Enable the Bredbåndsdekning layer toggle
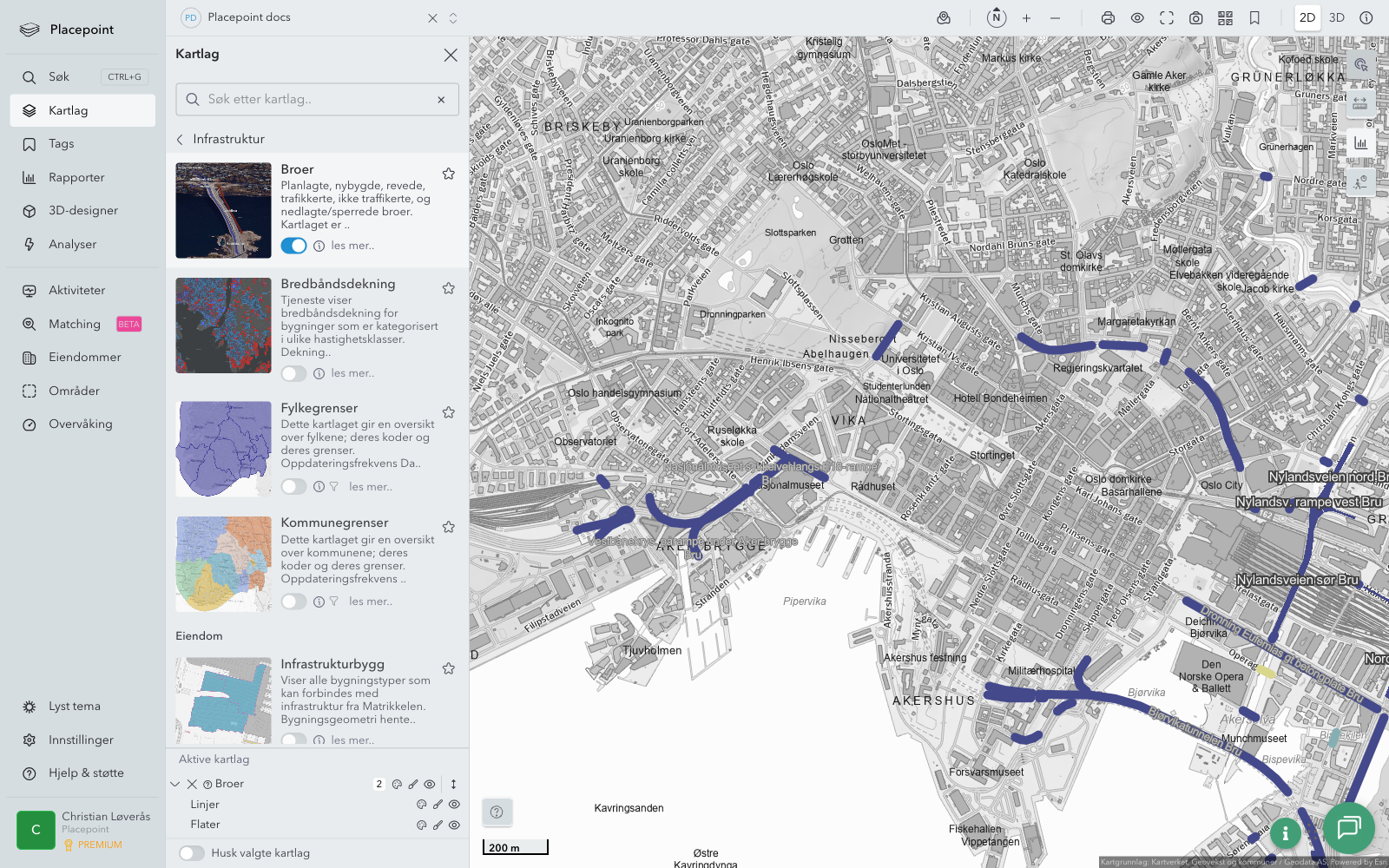This screenshot has height=868, width=1389. point(293,373)
